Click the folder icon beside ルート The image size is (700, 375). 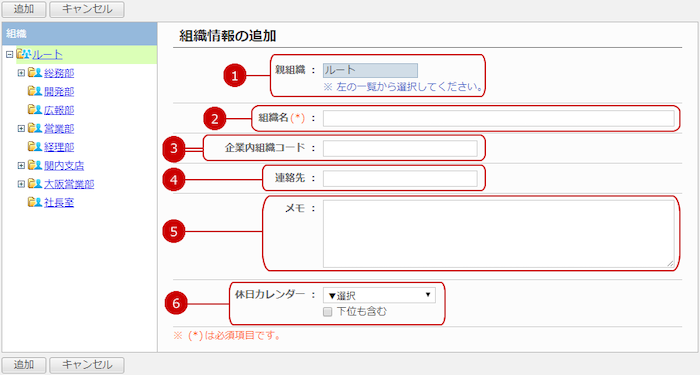coord(23,54)
